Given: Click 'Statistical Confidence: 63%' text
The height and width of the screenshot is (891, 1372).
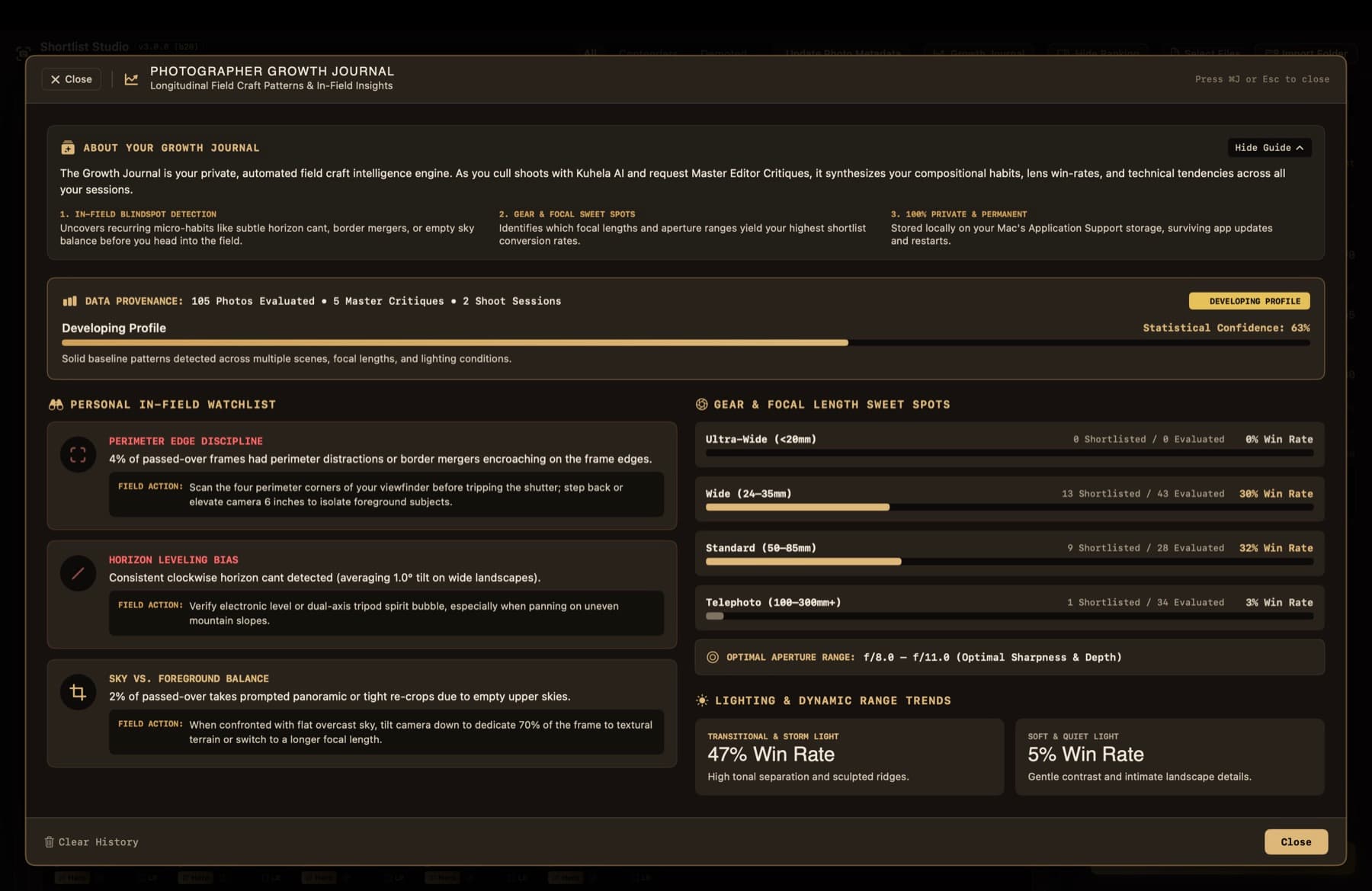Looking at the screenshot, I should coord(1226,328).
